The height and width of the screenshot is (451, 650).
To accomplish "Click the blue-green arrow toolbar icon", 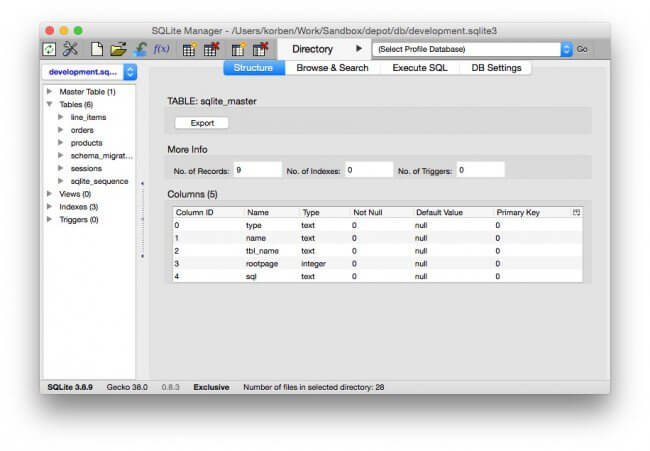I will click(x=141, y=49).
